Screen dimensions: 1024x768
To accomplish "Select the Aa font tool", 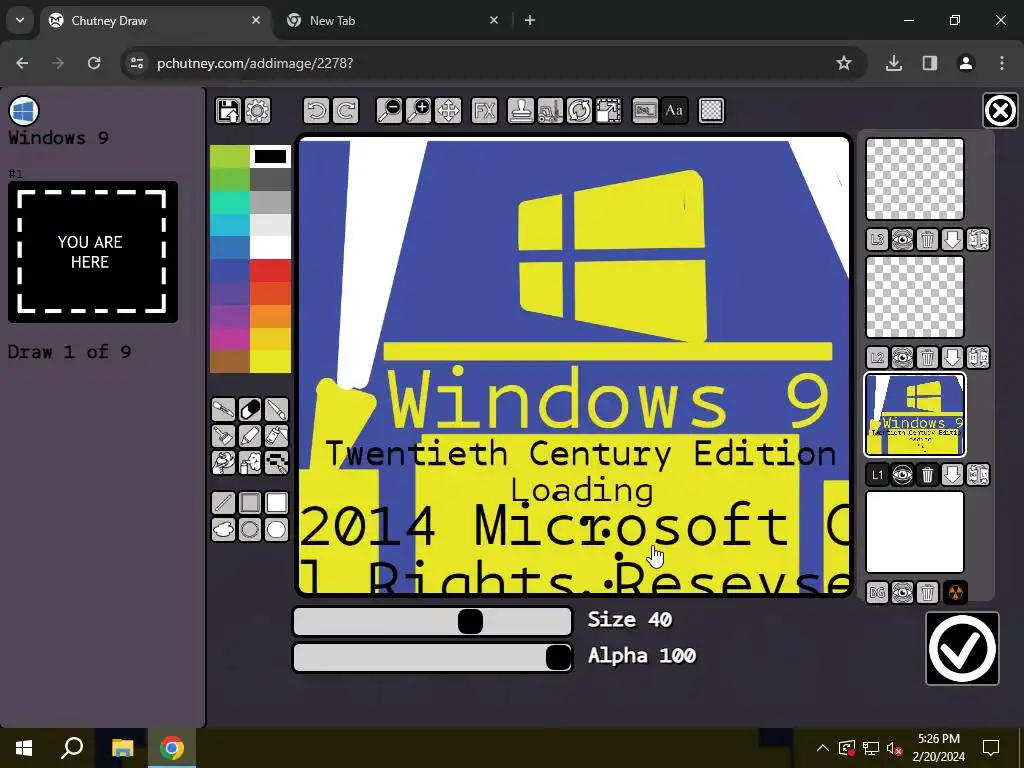I will (x=675, y=111).
